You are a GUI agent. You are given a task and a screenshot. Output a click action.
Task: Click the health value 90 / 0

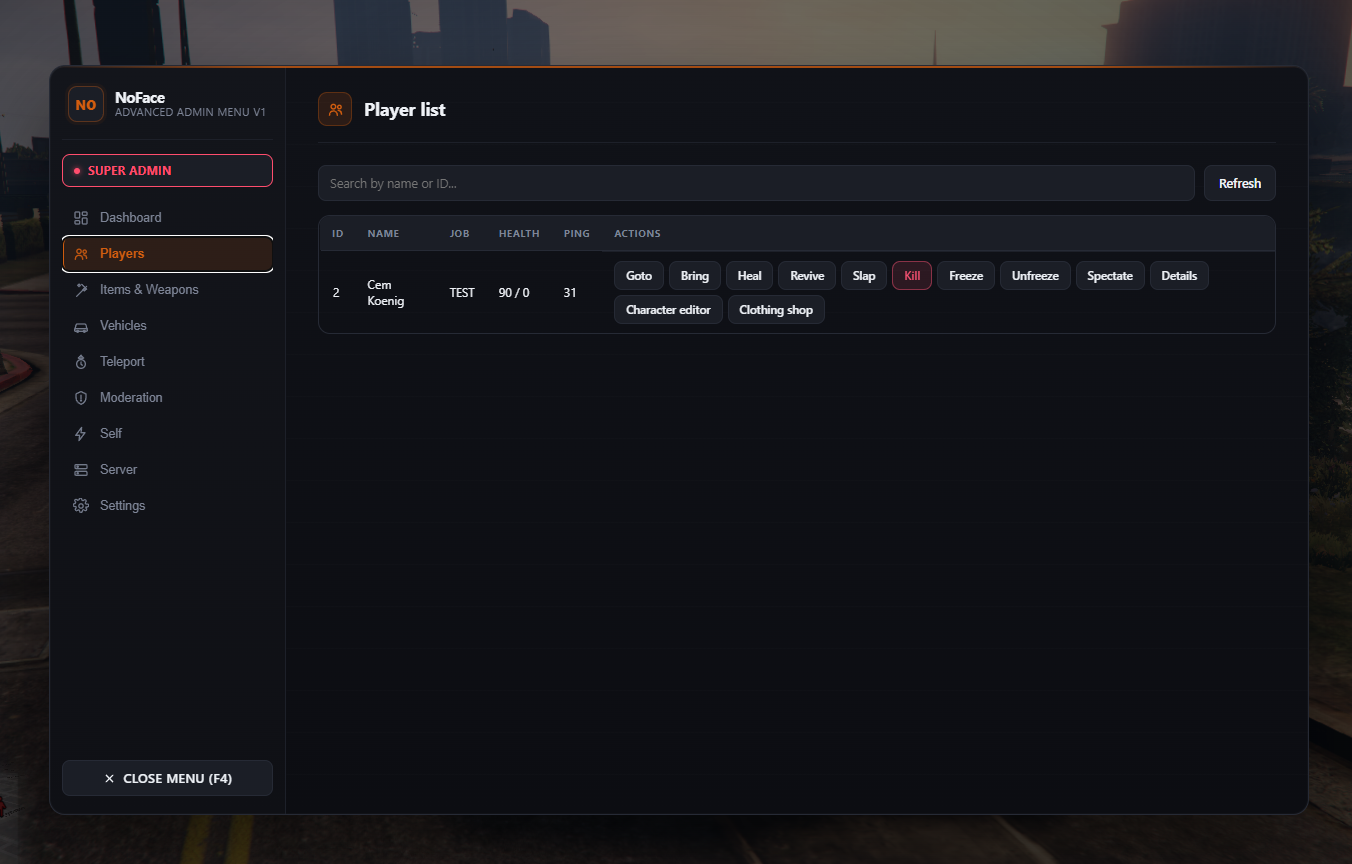(x=514, y=293)
